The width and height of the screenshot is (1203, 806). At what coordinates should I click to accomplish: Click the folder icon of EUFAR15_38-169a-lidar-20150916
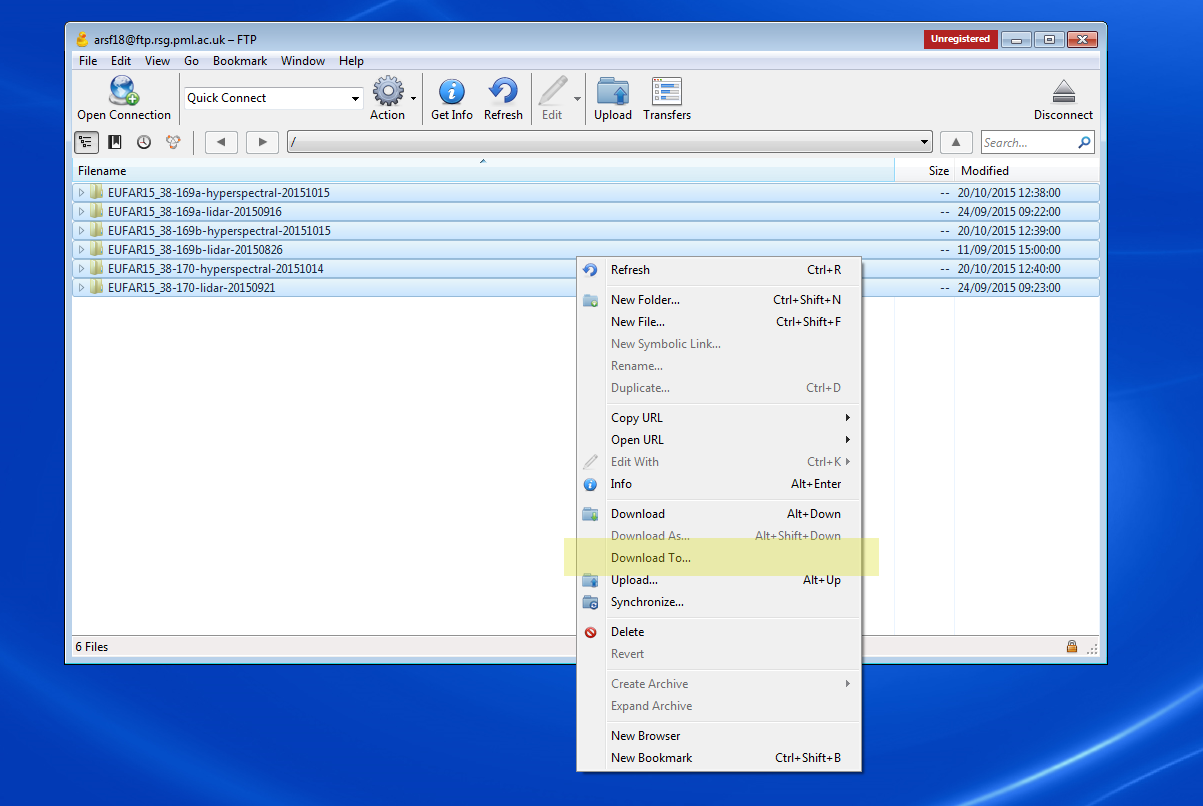click(97, 212)
